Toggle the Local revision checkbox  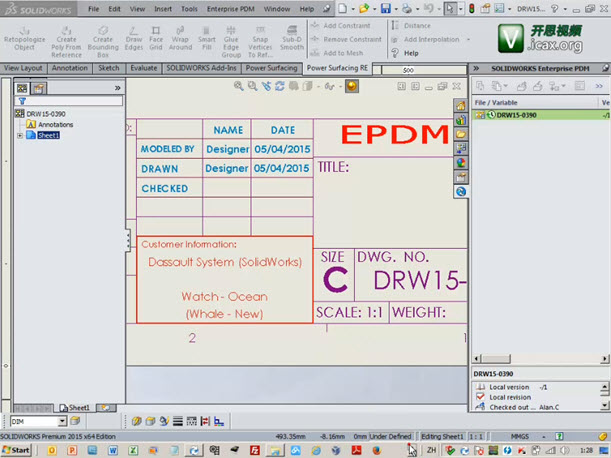click(x=481, y=397)
